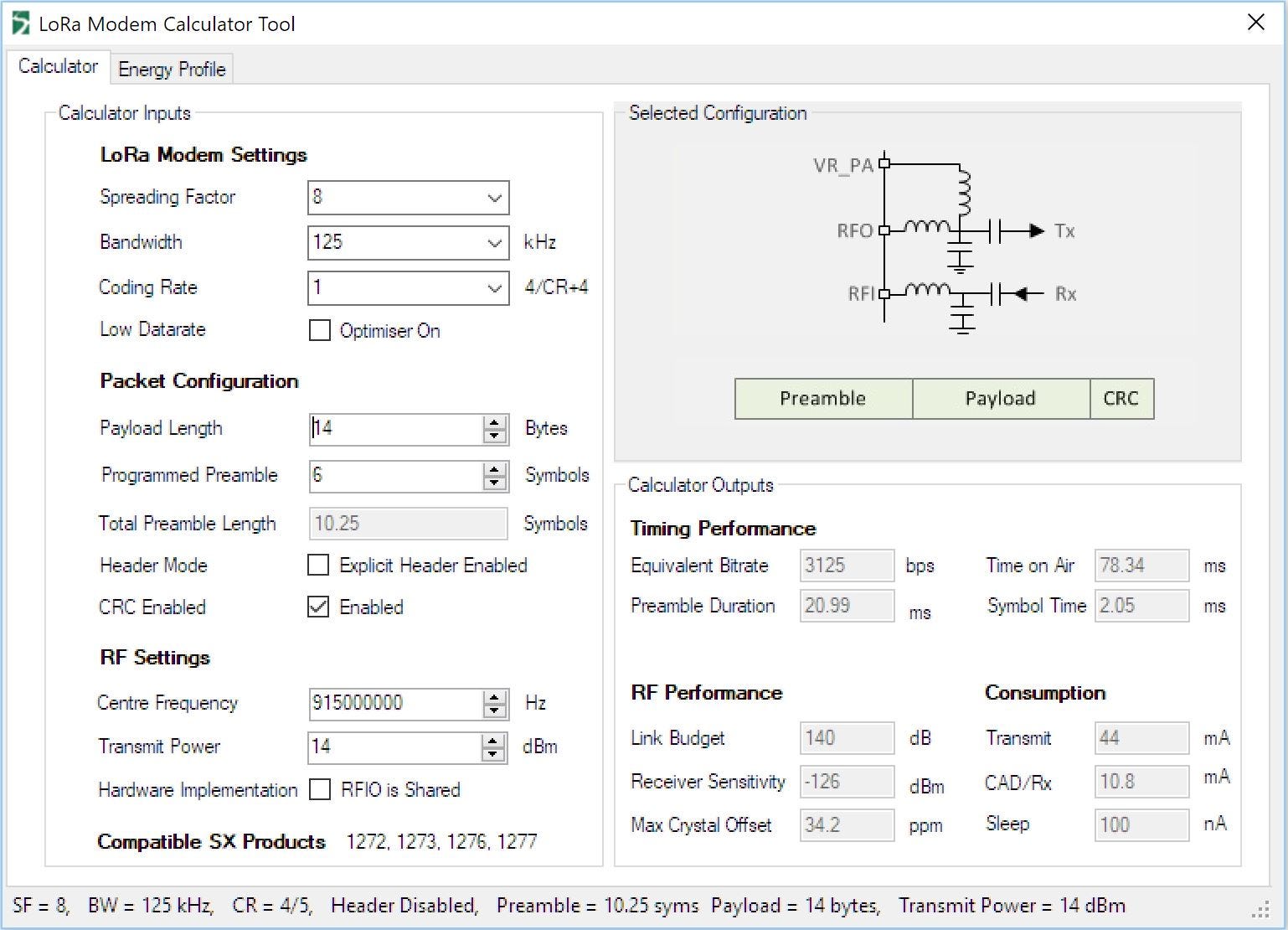This screenshot has height=930, width=1288.
Task: Click the "SF = 8," status bar entry
Action: [41, 906]
